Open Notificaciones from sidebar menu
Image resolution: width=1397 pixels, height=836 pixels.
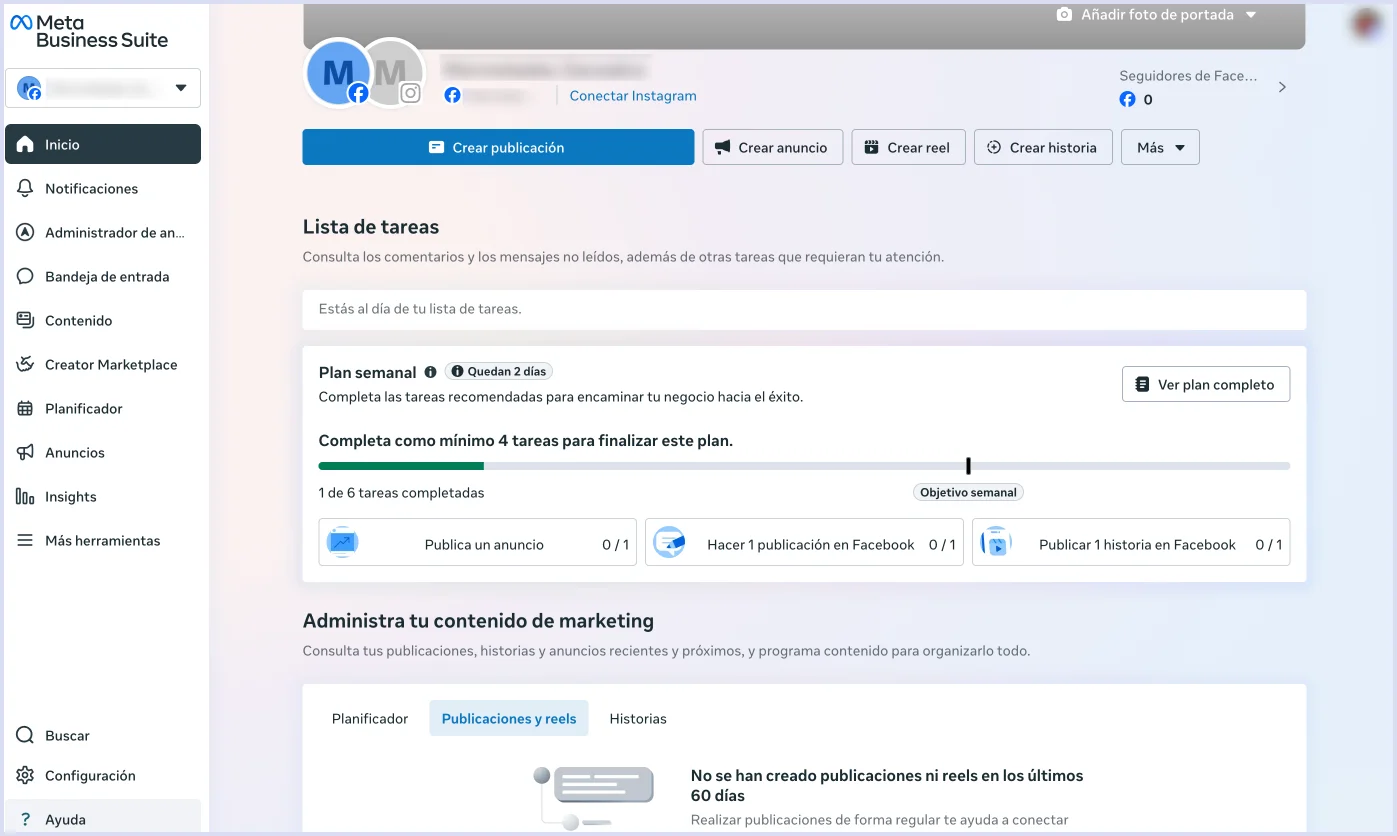pyautogui.click(x=103, y=188)
